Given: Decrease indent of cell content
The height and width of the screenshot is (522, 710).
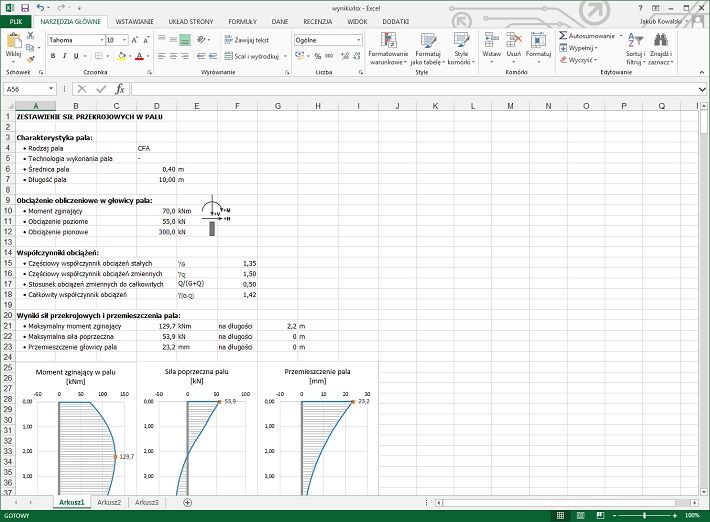Looking at the screenshot, I should [201, 56].
